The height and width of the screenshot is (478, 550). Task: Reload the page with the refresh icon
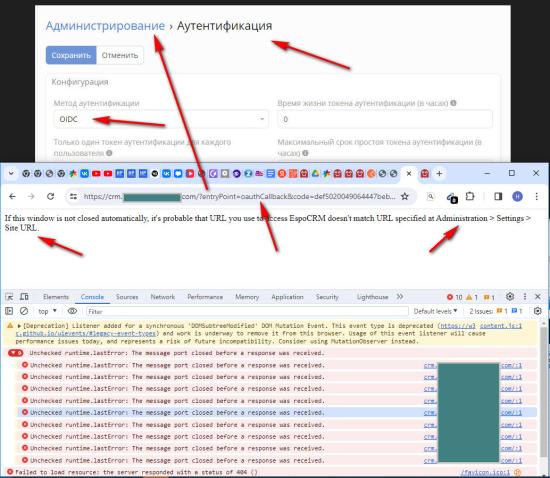click(51, 196)
